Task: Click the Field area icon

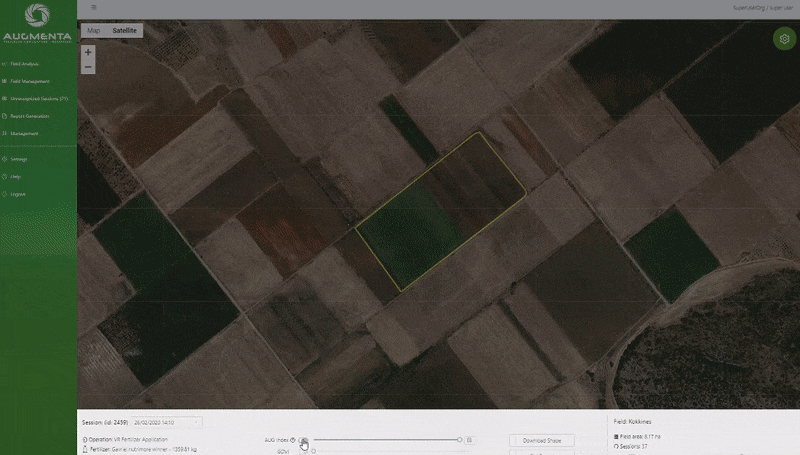Action: click(616, 437)
